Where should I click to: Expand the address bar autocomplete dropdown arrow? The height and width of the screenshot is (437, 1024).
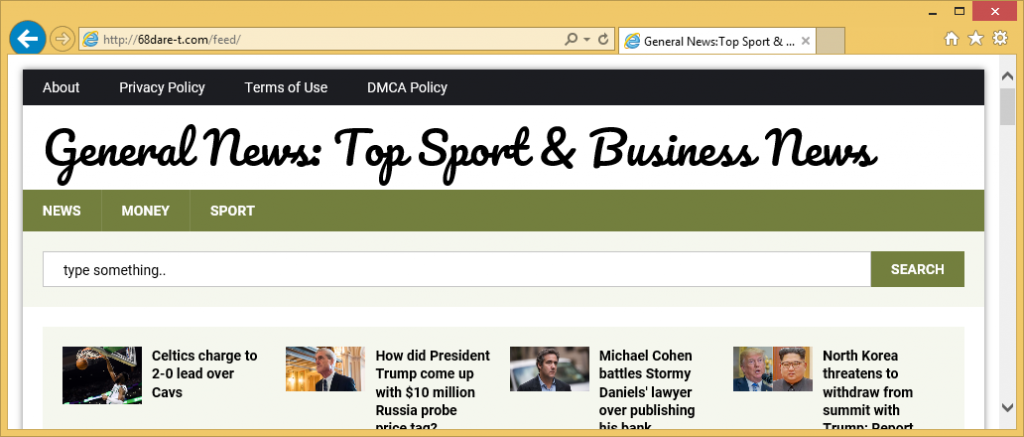pos(586,40)
